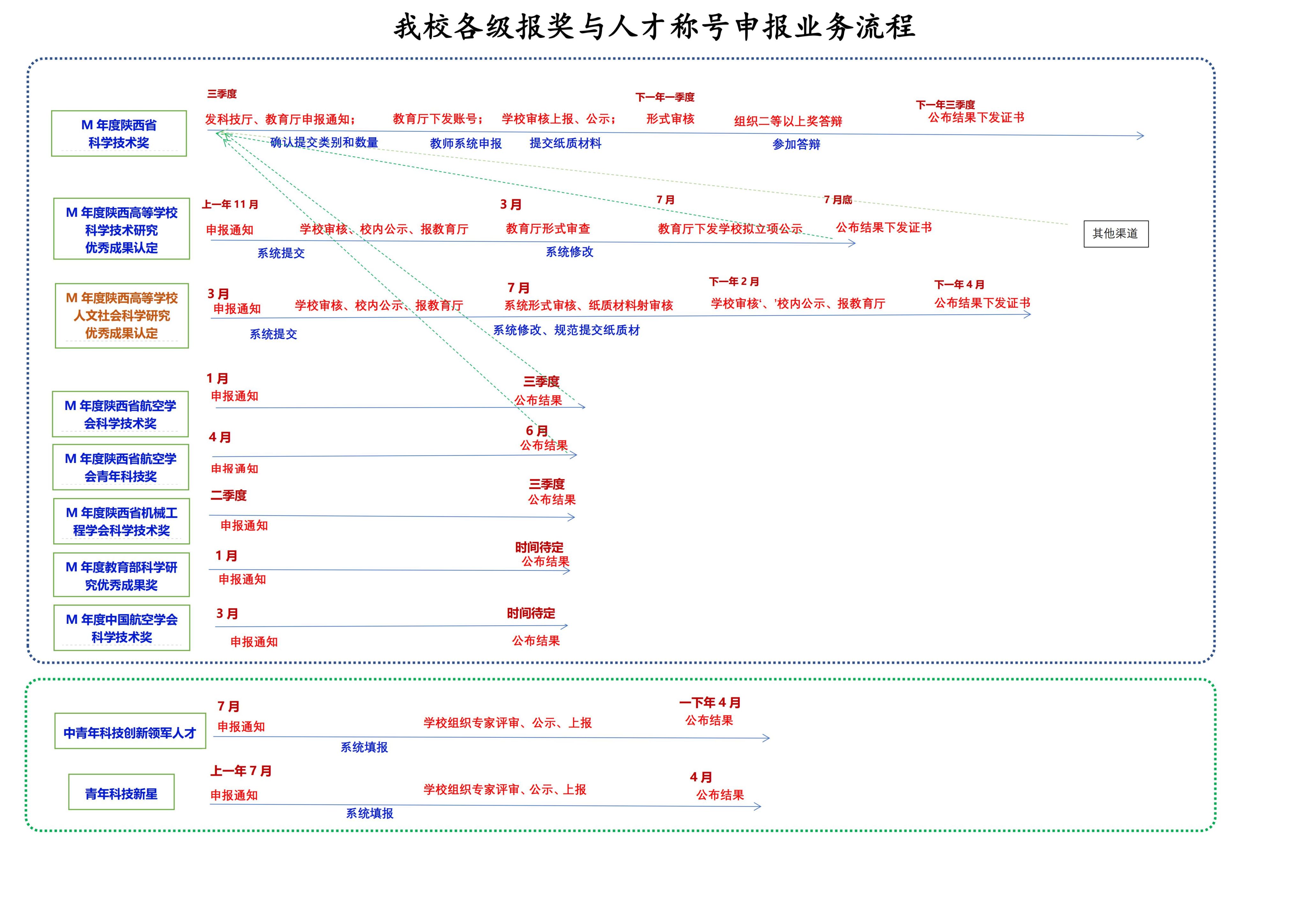The height and width of the screenshot is (924, 1307).
Task: Click the 上一年11月 time label
Action: pyautogui.click(x=230, y=205)
